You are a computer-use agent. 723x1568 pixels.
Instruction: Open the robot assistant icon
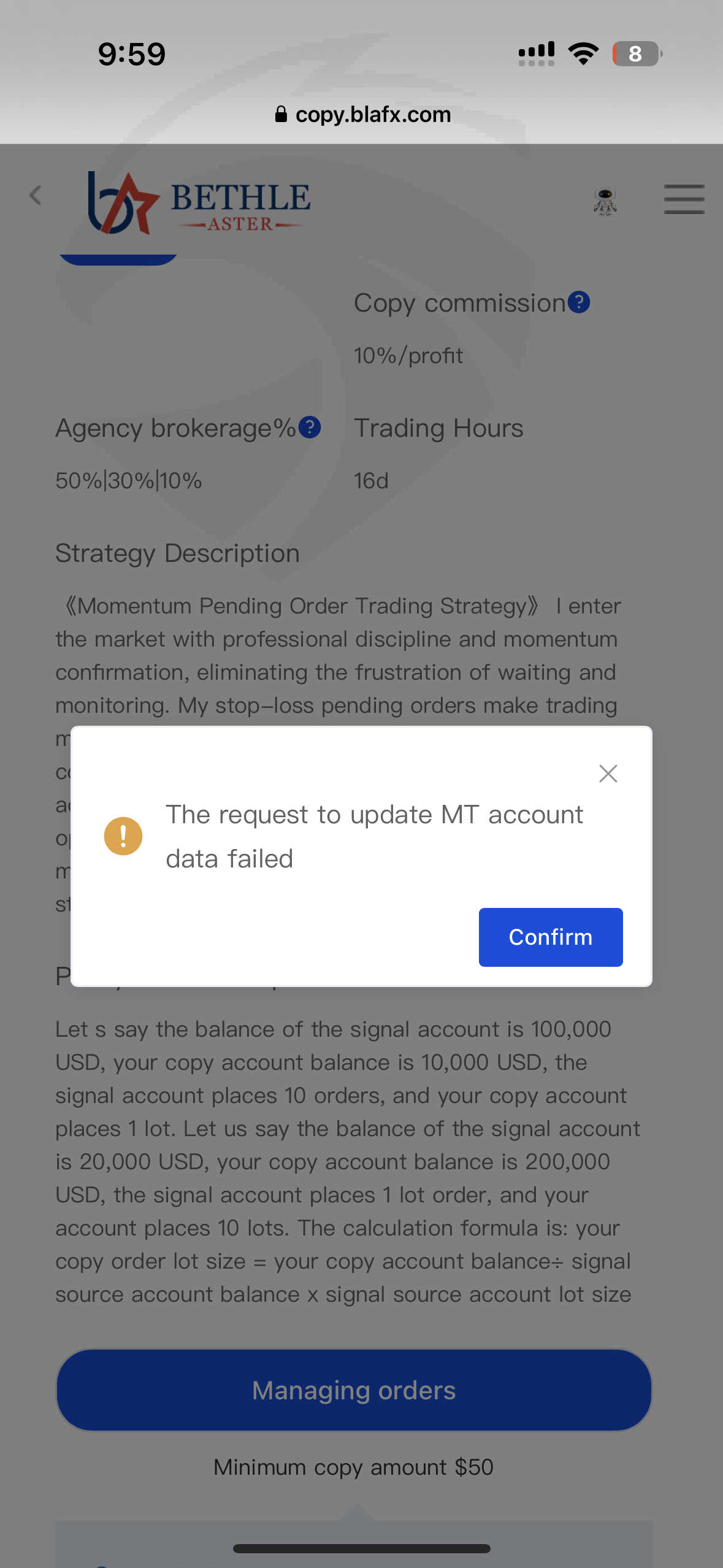(x=605, y=202)
